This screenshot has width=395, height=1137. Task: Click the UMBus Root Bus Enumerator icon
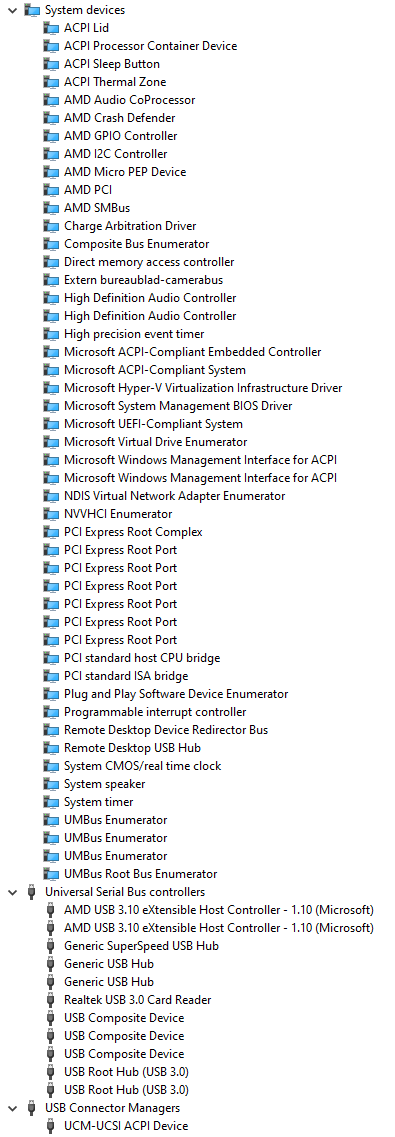point(51,874)
